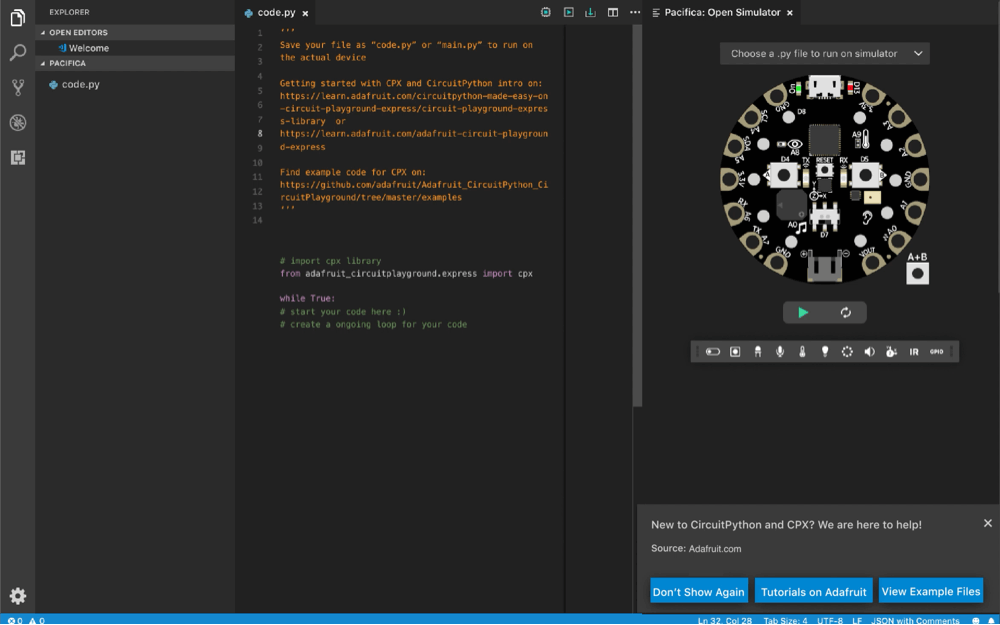1000x625 pixels.
Task: Open the Choose a .py file dropdown
Action: click(825, 54)
